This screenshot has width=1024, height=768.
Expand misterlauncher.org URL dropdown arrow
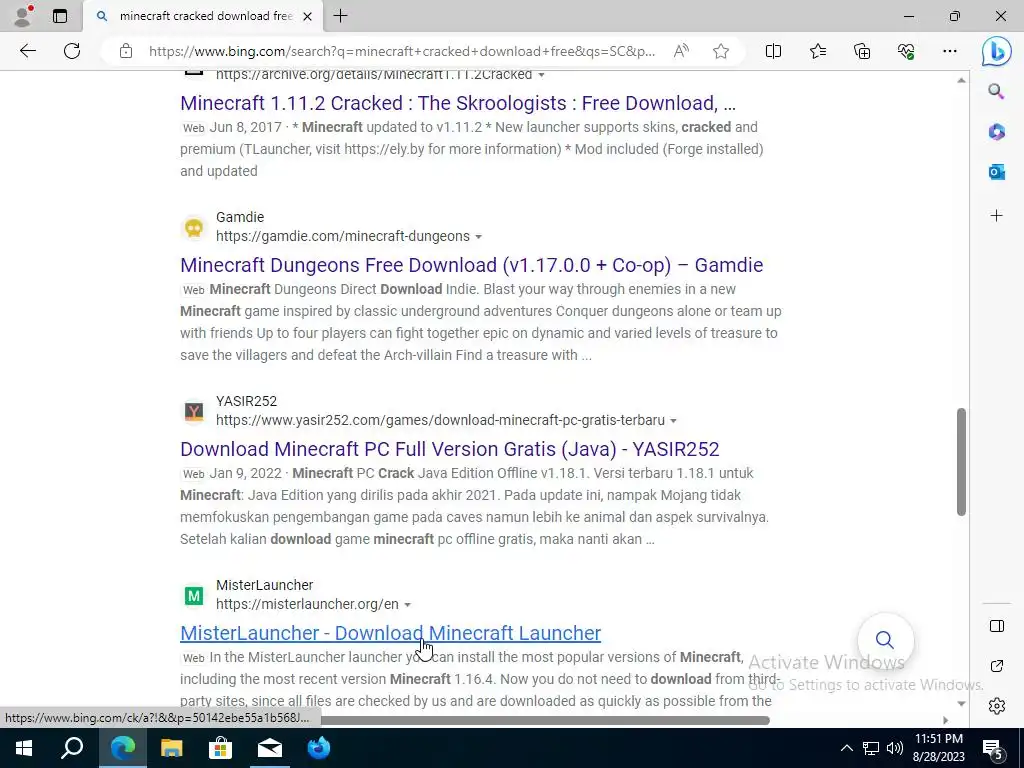click(408, 605)
